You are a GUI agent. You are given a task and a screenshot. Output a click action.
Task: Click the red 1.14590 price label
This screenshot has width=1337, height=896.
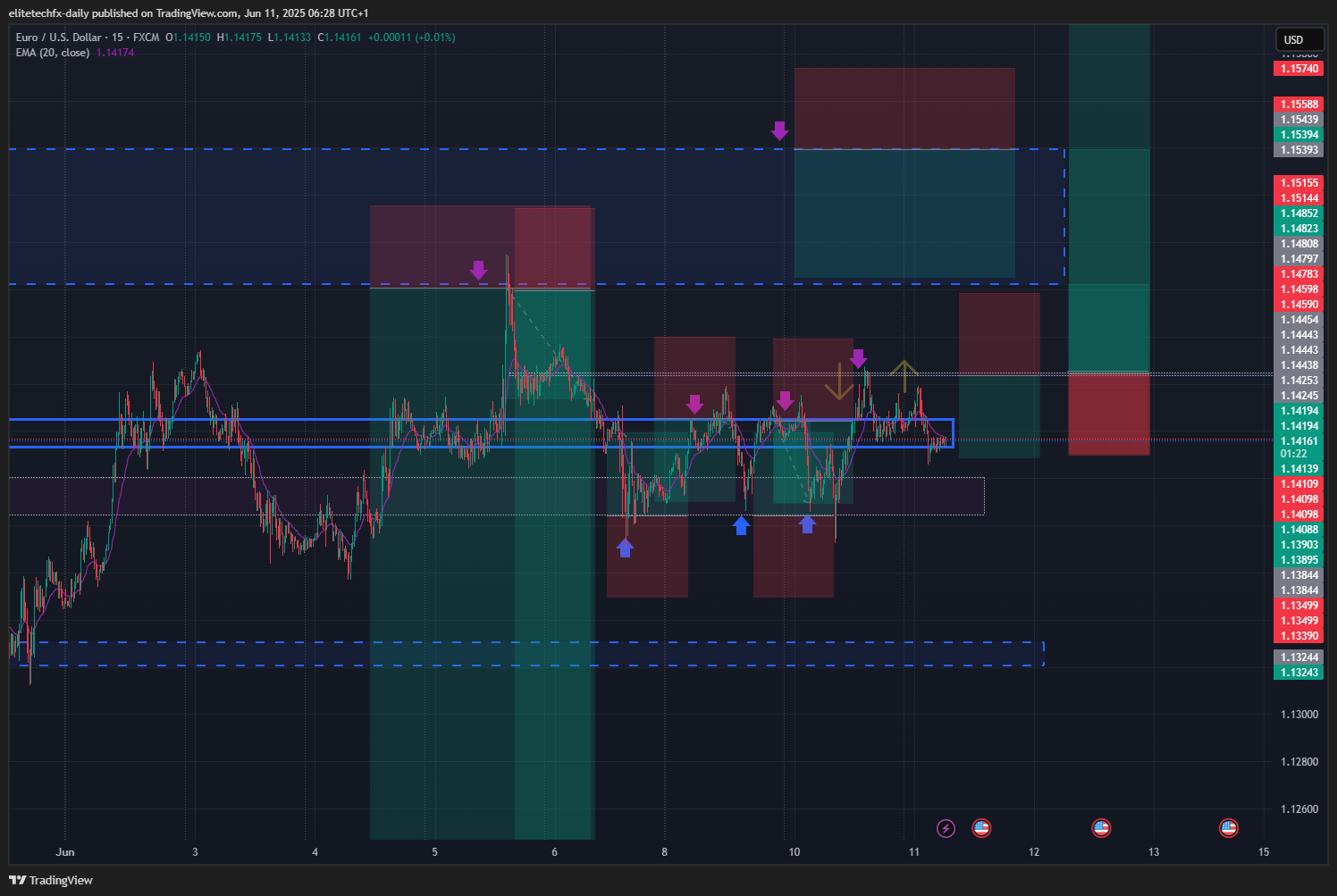click(1299, 305)
